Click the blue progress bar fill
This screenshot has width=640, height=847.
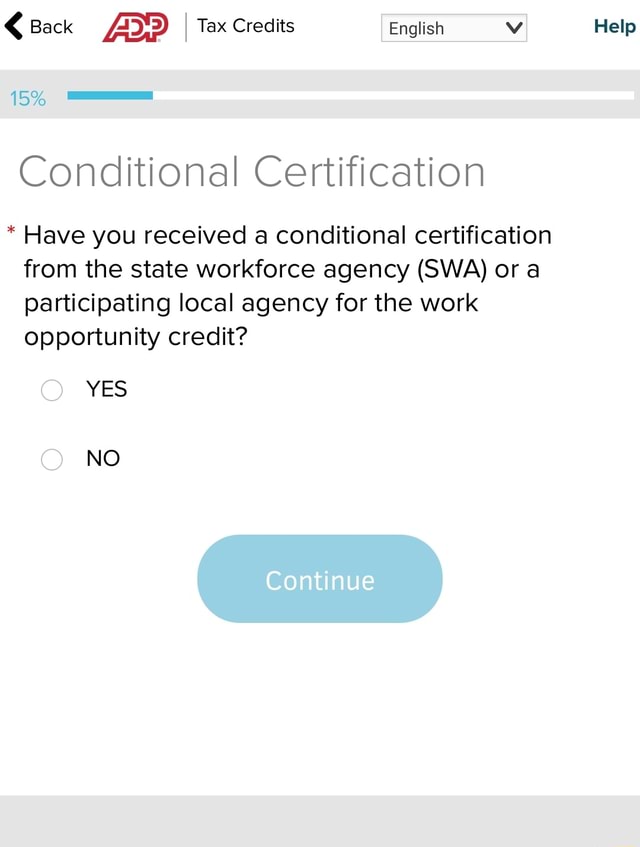[110, 95]
